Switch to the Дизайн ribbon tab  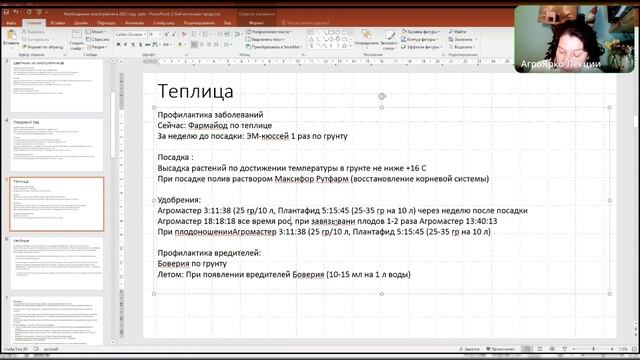(81, 23)
